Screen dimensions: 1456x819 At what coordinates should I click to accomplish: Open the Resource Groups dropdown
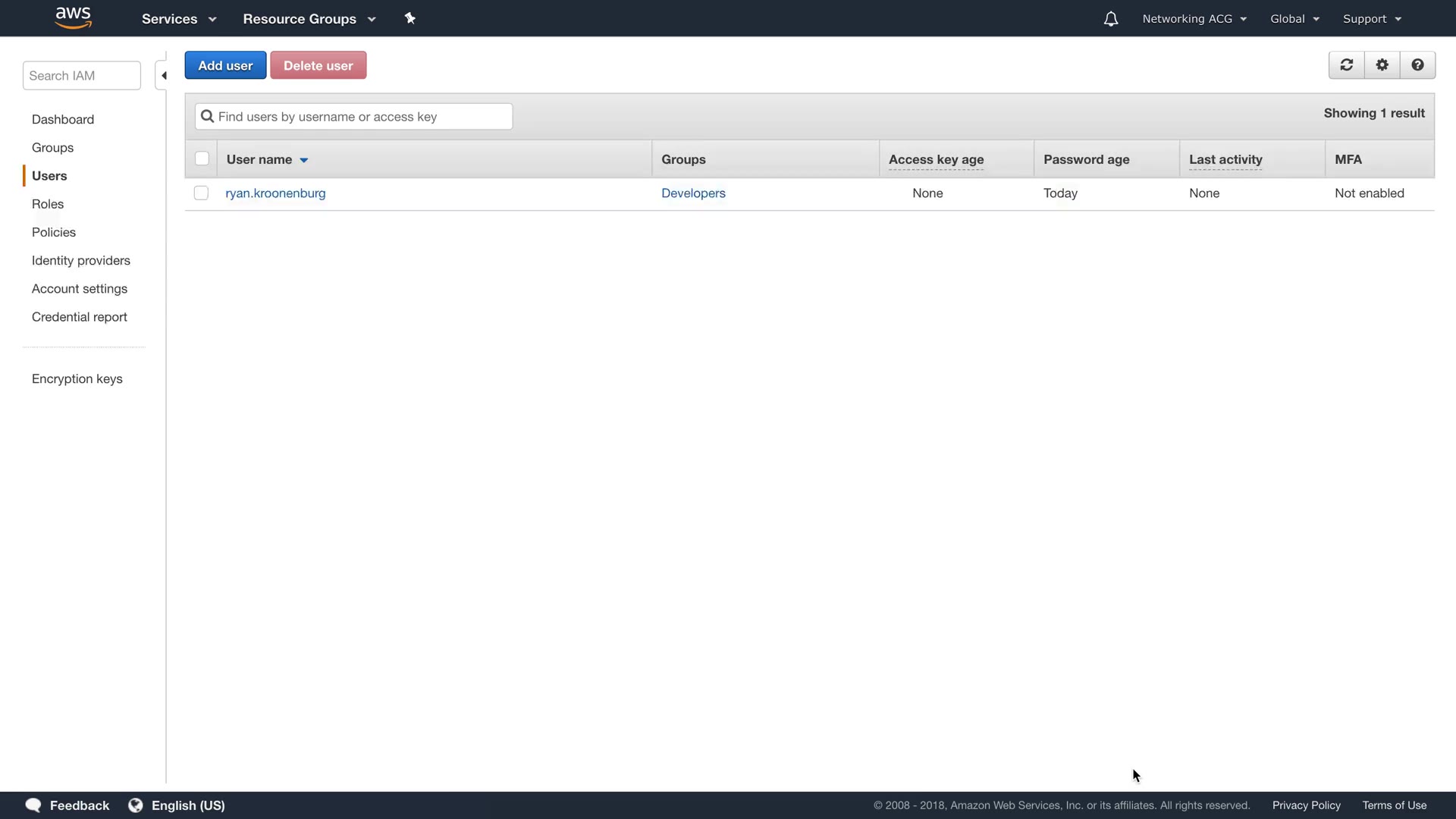coord(309,19)
